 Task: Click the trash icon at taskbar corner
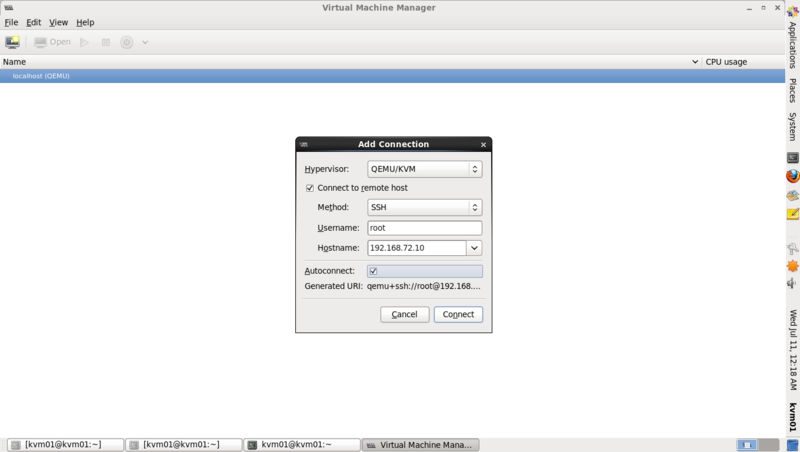(792, 445)
